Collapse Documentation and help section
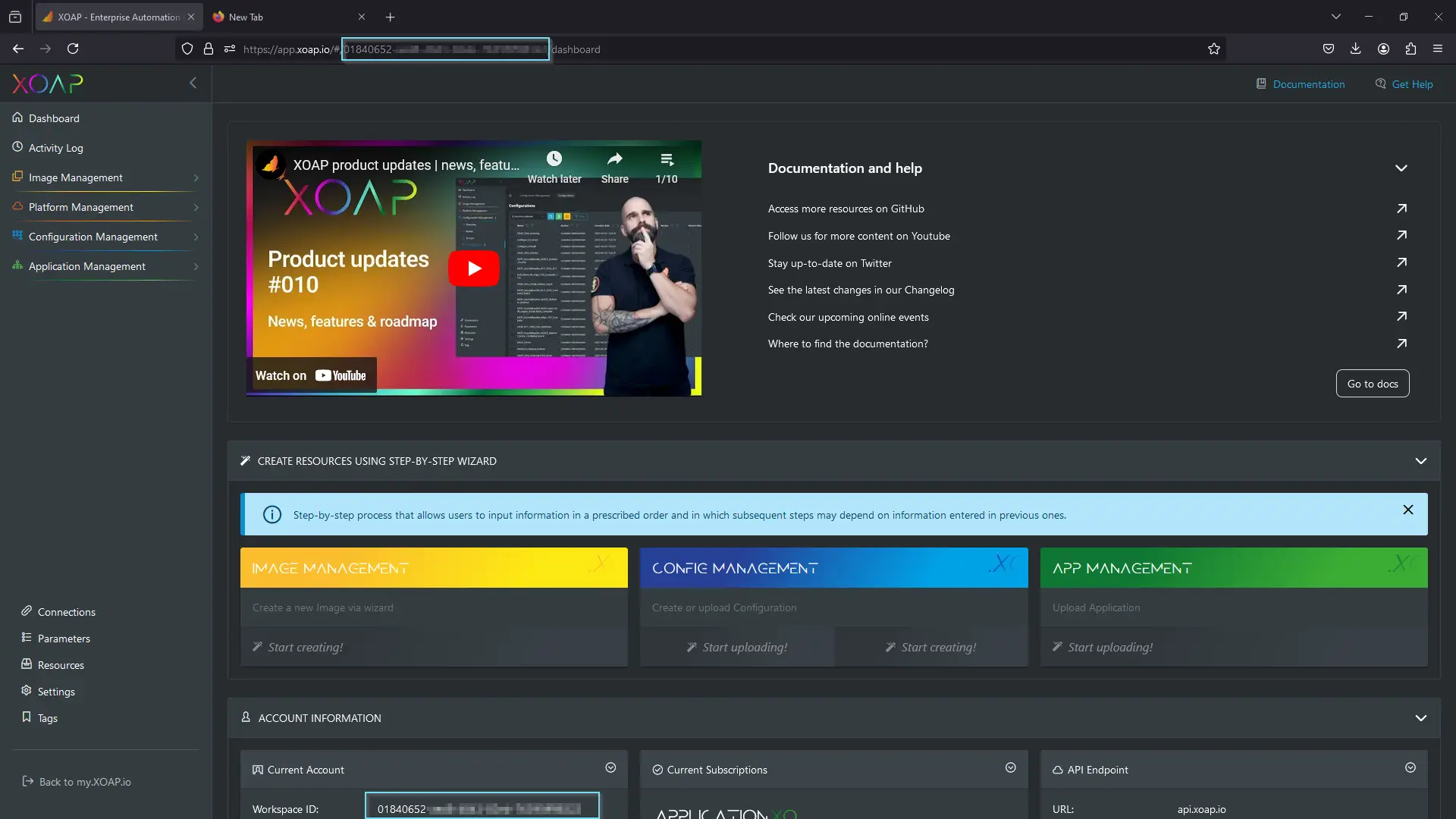This screenshot has width=1456, height=819. point(1401,168)
